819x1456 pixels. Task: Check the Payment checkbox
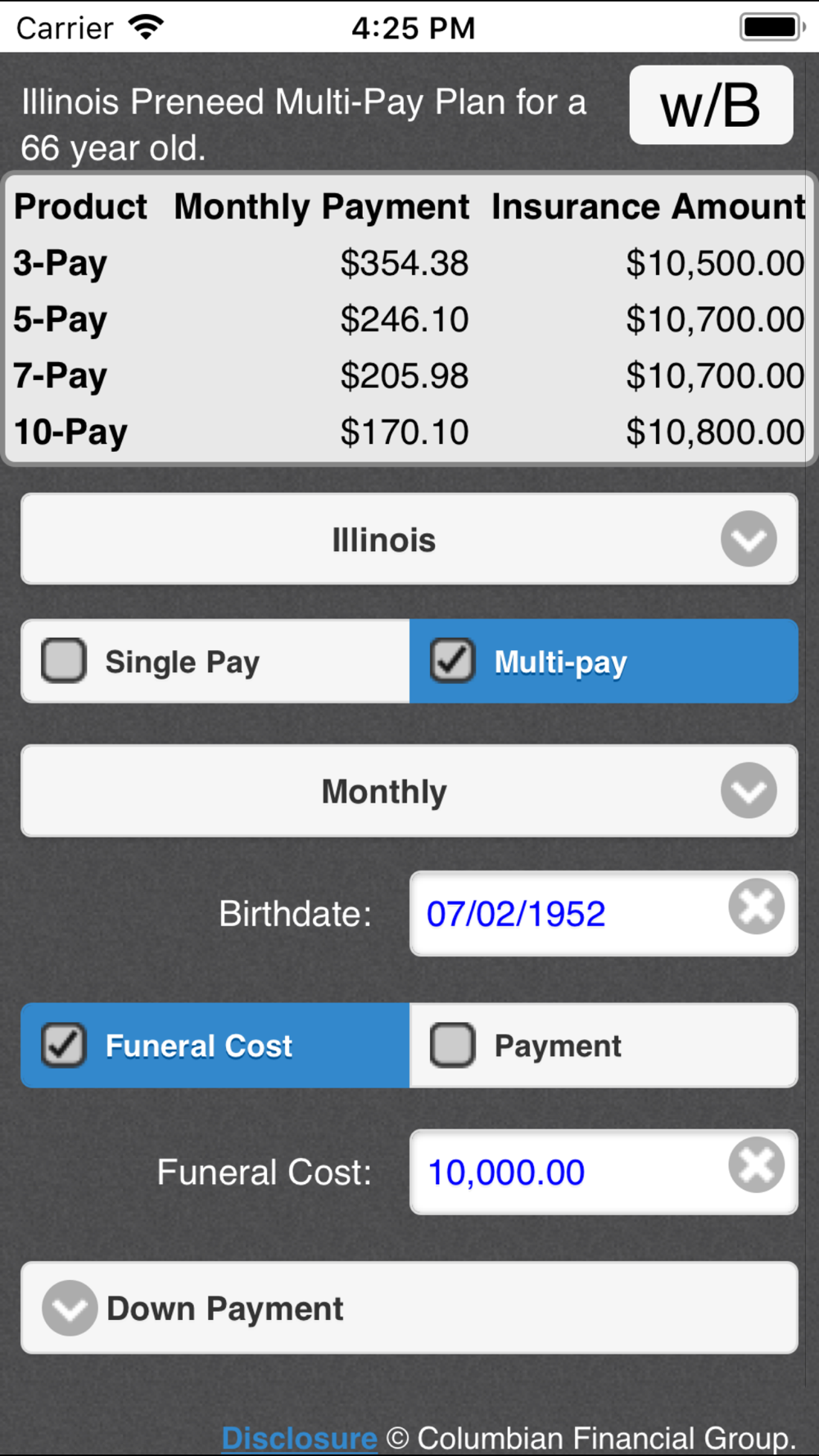tap(452, 1045)
